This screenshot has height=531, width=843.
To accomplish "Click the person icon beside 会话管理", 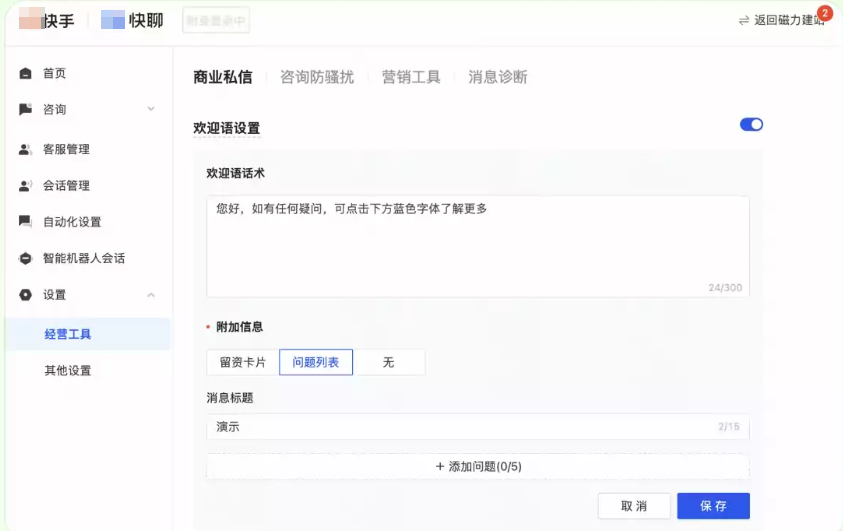I will click(25, 186).
